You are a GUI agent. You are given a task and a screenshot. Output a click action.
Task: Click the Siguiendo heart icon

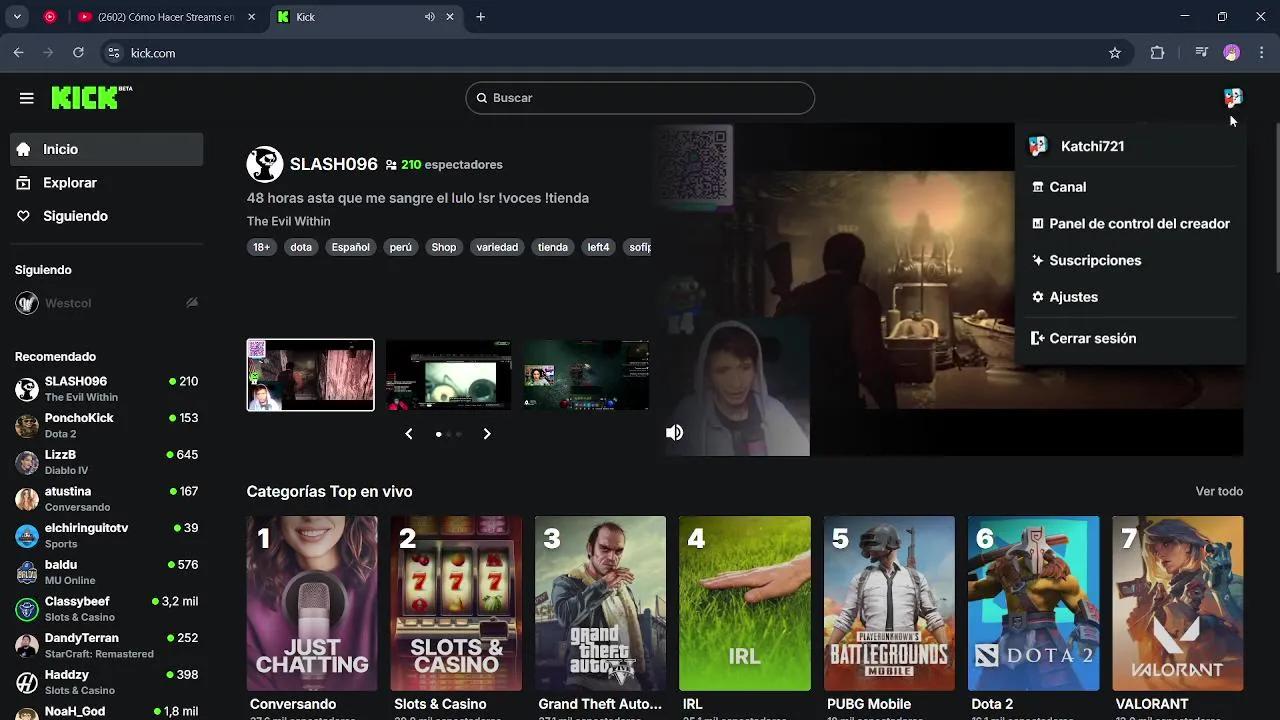click(24, 216)
